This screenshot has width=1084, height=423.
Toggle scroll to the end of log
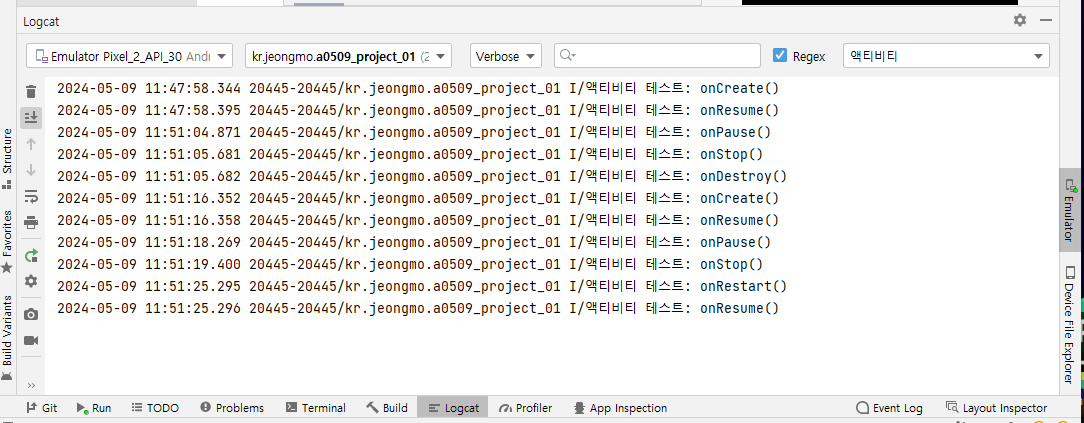click(30, 118)
